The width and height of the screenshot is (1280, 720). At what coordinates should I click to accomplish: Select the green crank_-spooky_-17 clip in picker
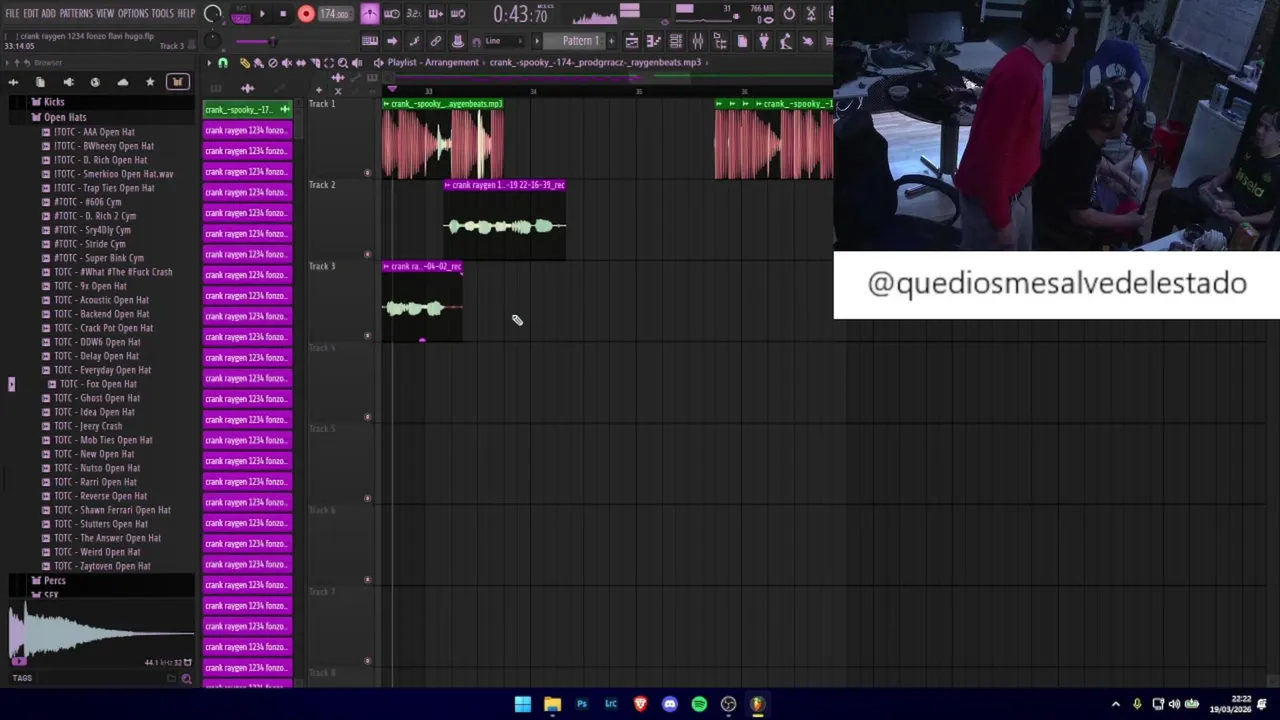tap(247, 109)
